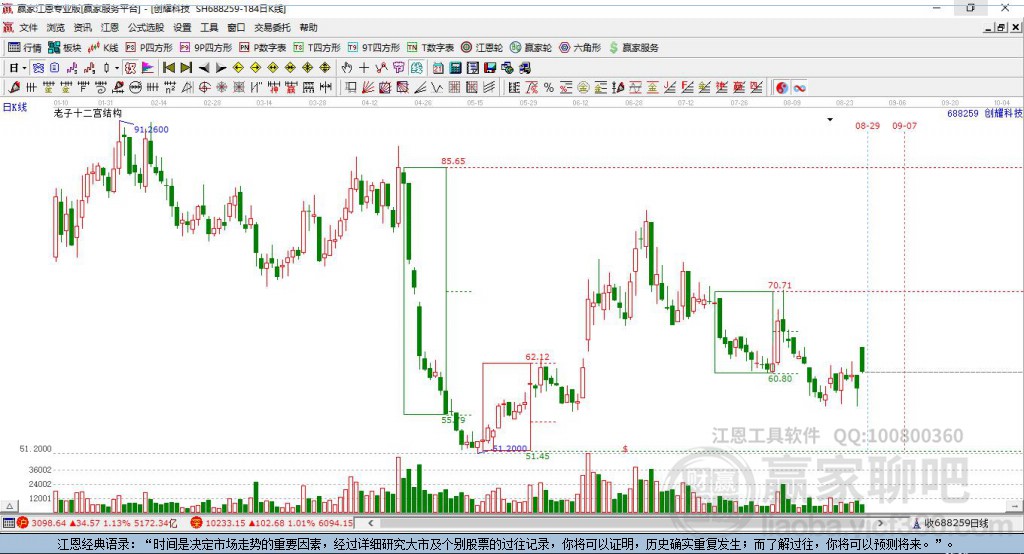This screenshot has height=554, width=1024.
Task: Restore the inner chart window
Action: point(1001,27)
